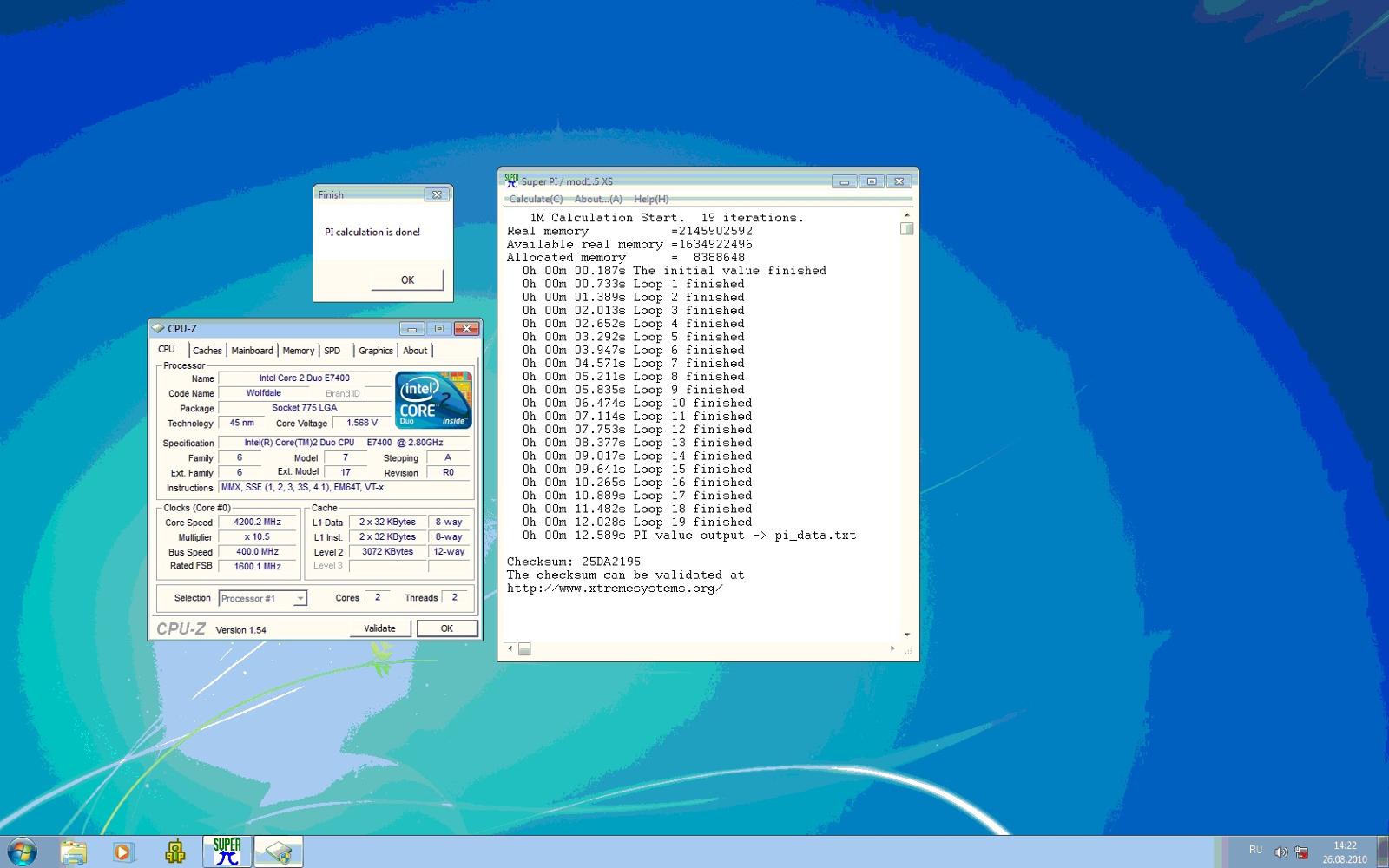Click OK button in CPU-Z
Image resolution: width=1389 pixels, height=868 pixels.
[x=446, y=628]
